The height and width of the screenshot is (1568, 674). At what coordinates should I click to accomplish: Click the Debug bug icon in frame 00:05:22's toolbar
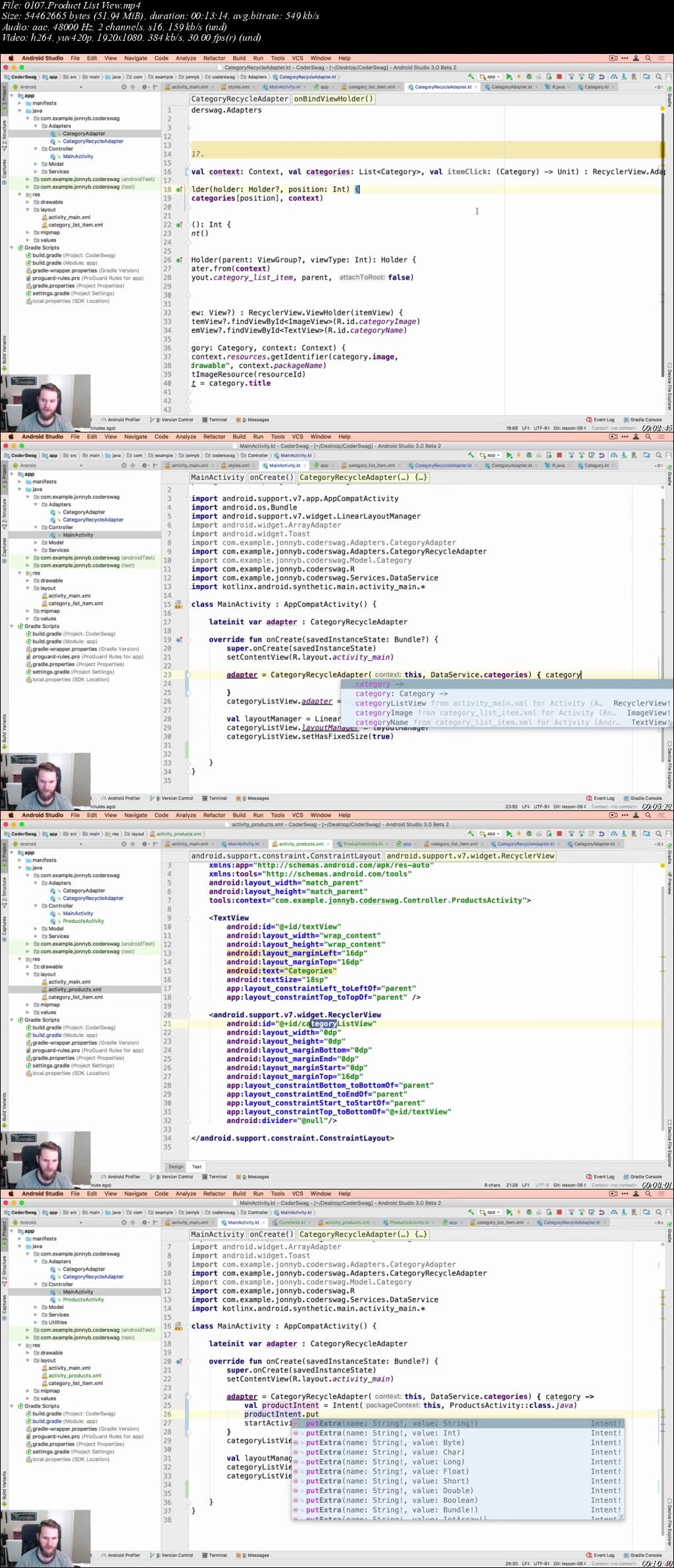pos(529,456)
